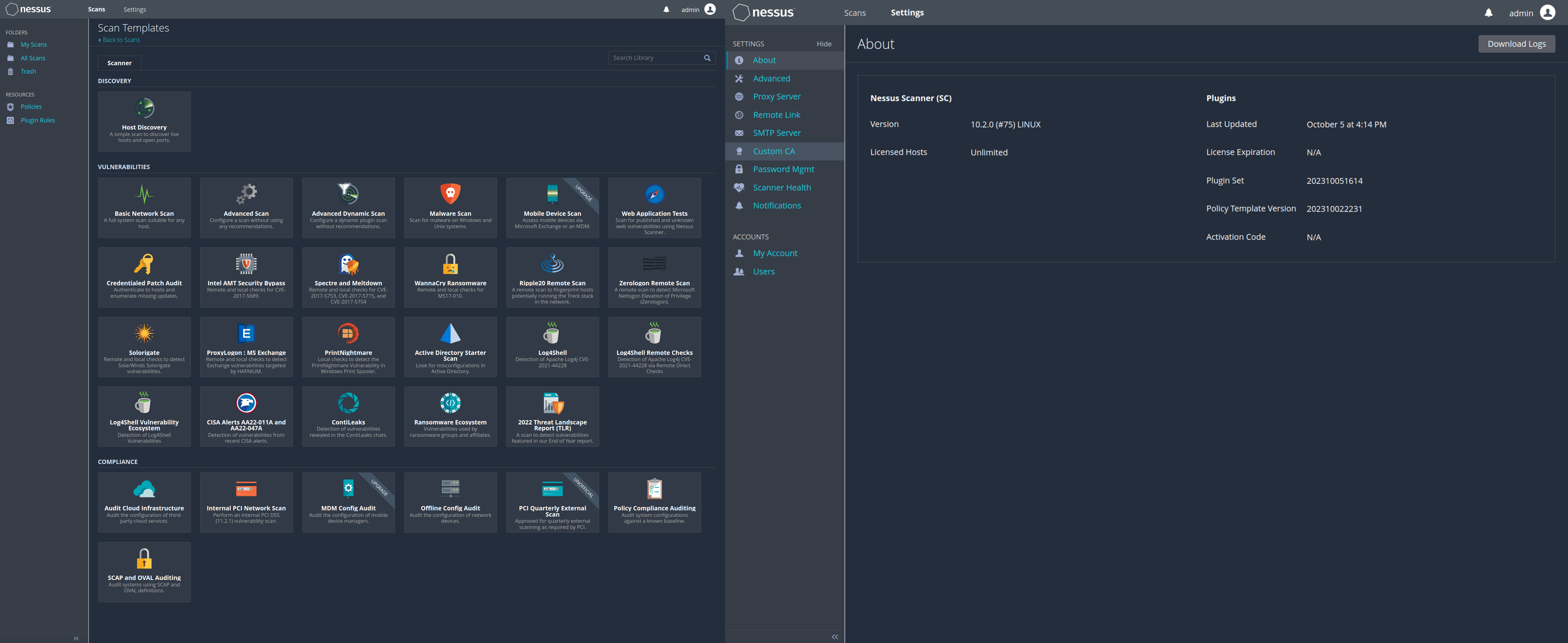Select Intel AMT Security Bypass chip icon
The width and height of the screenshot is (1568, 643).
coord(246,263)
